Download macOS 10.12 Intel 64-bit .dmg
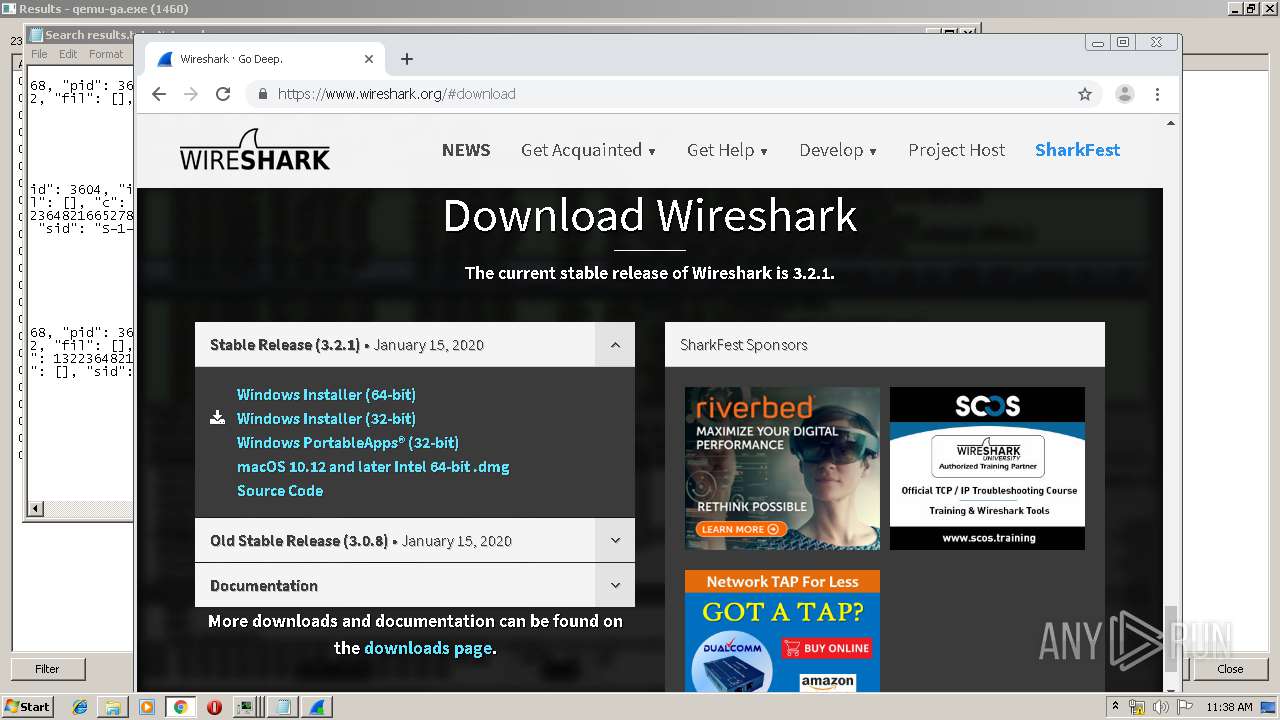The height and width of the screenshot is (720, 1280). (x=373, y=467)
